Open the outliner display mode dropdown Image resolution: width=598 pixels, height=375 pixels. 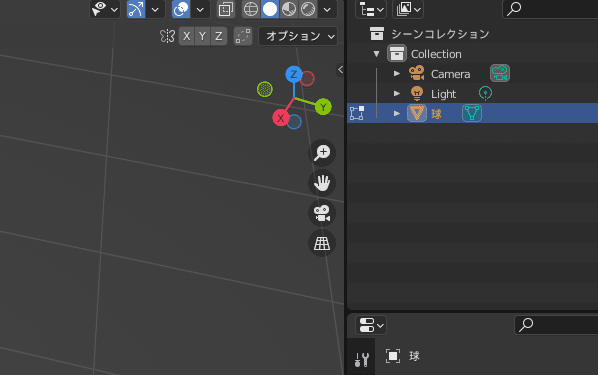click(408, 9)
